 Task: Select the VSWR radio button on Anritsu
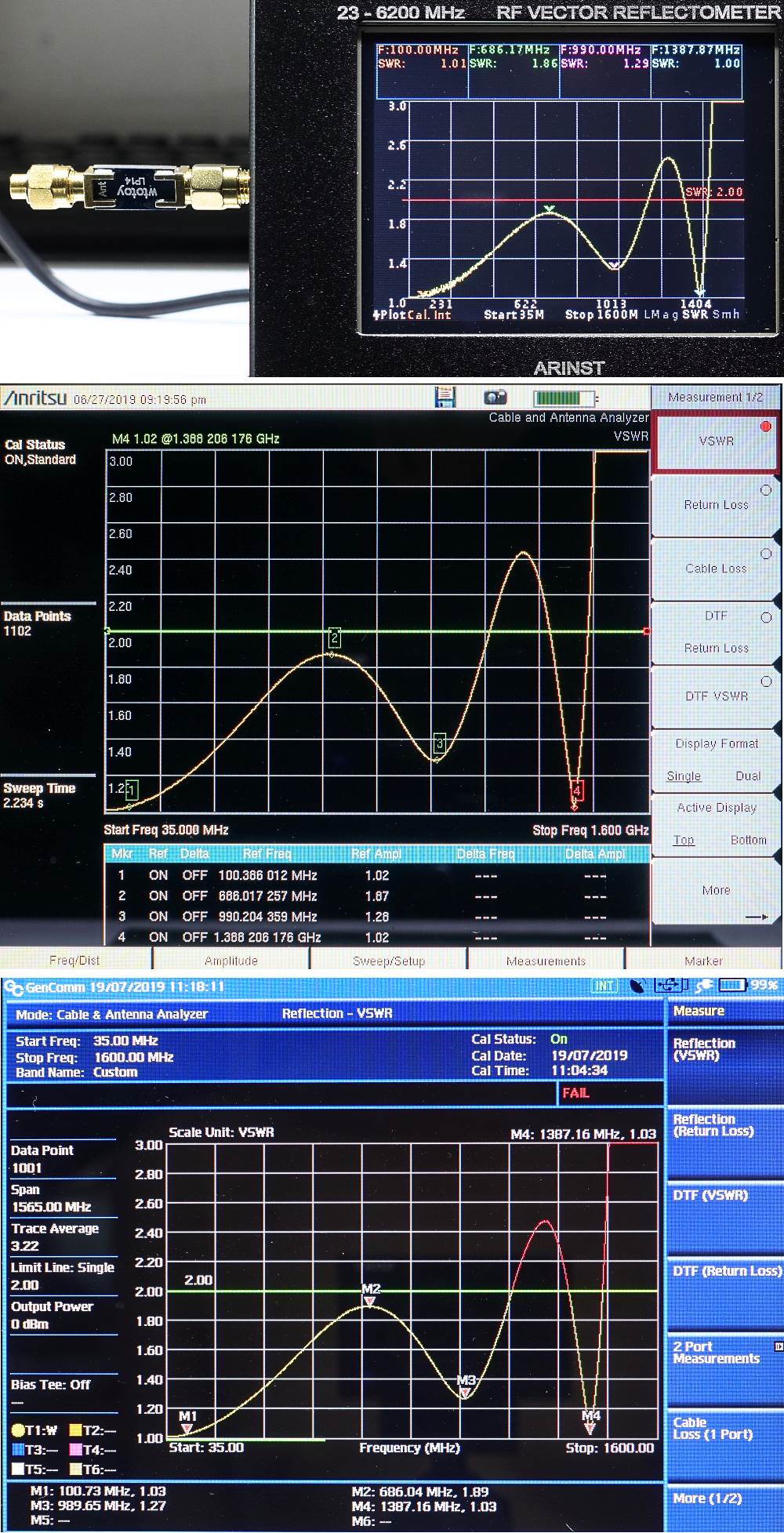[x=765, y=427]
